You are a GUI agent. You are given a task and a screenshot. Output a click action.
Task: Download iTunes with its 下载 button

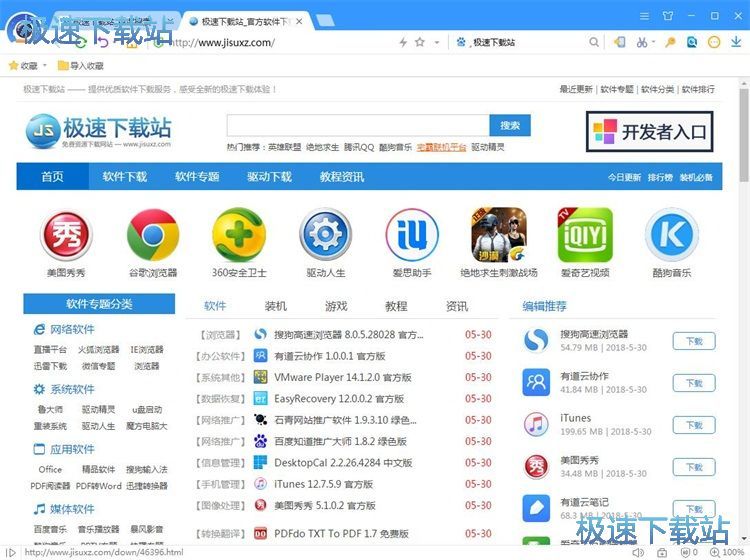click(694, 425)
